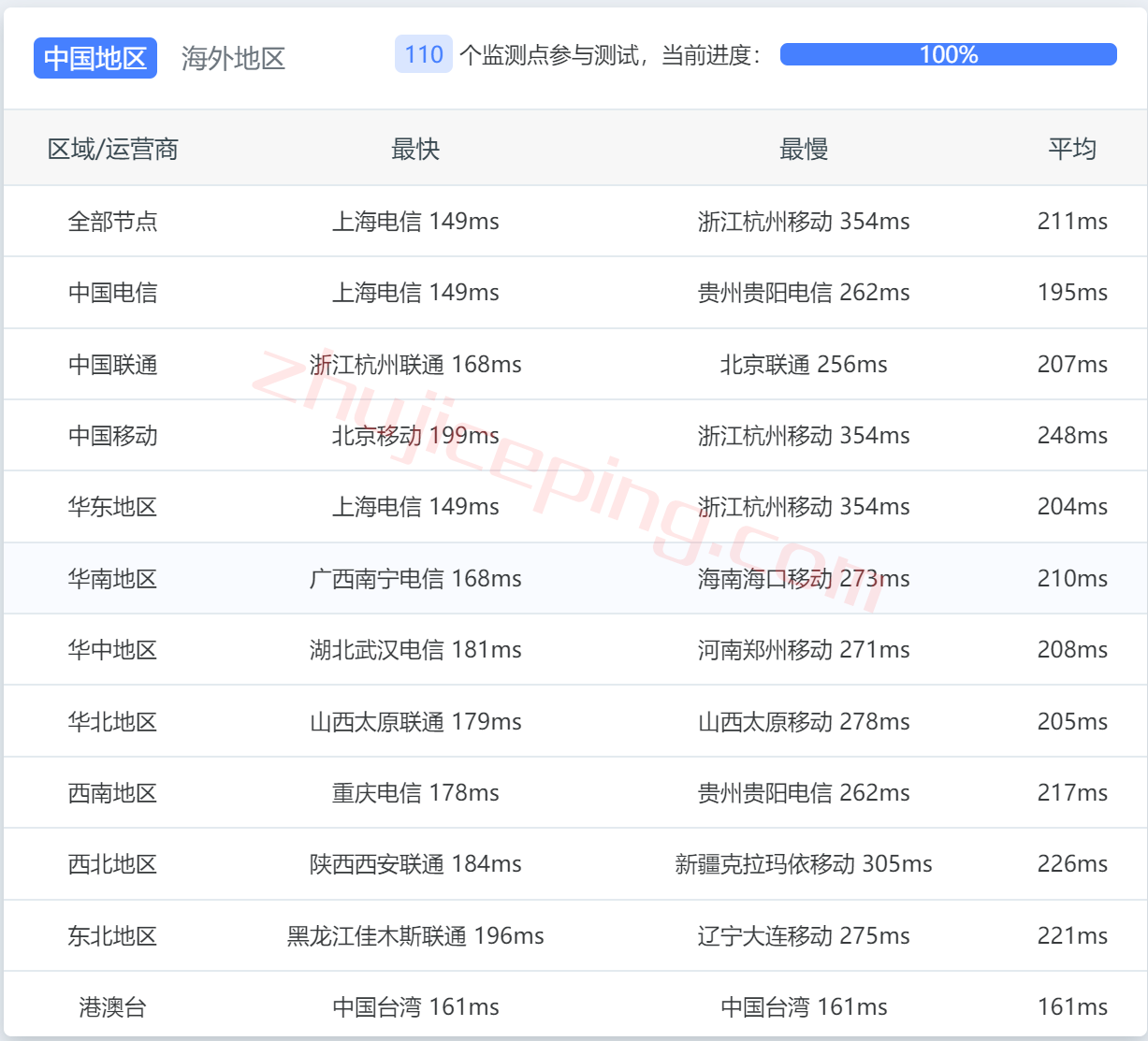Click the 平均 column header
Image resolution: width=1148 pixels, height=1041 pixels.
click(1072, 149)
